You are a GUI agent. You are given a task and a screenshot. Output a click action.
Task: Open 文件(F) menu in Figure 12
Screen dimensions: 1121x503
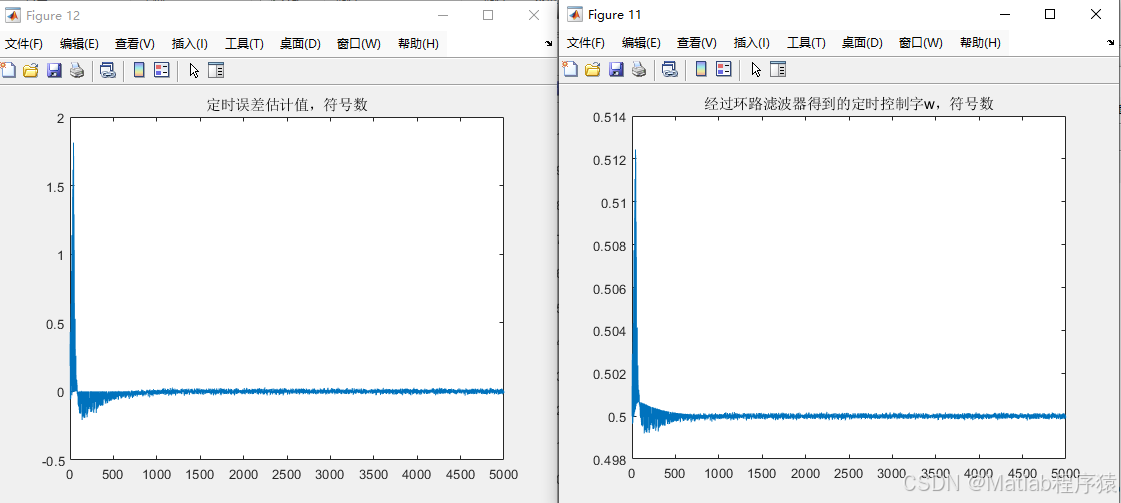(x=24, y=44)
